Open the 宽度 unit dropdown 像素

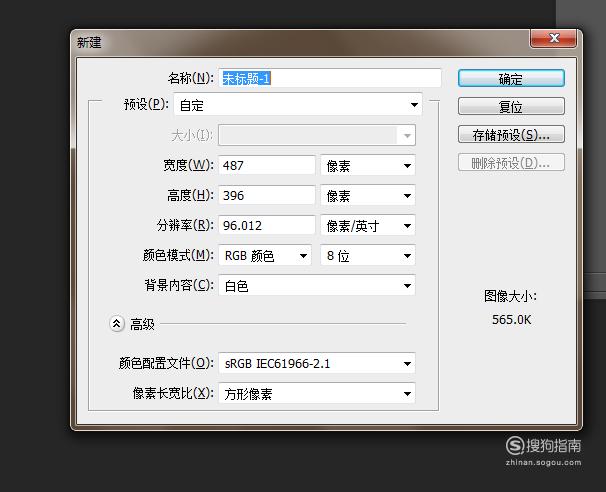coord(368,165)
